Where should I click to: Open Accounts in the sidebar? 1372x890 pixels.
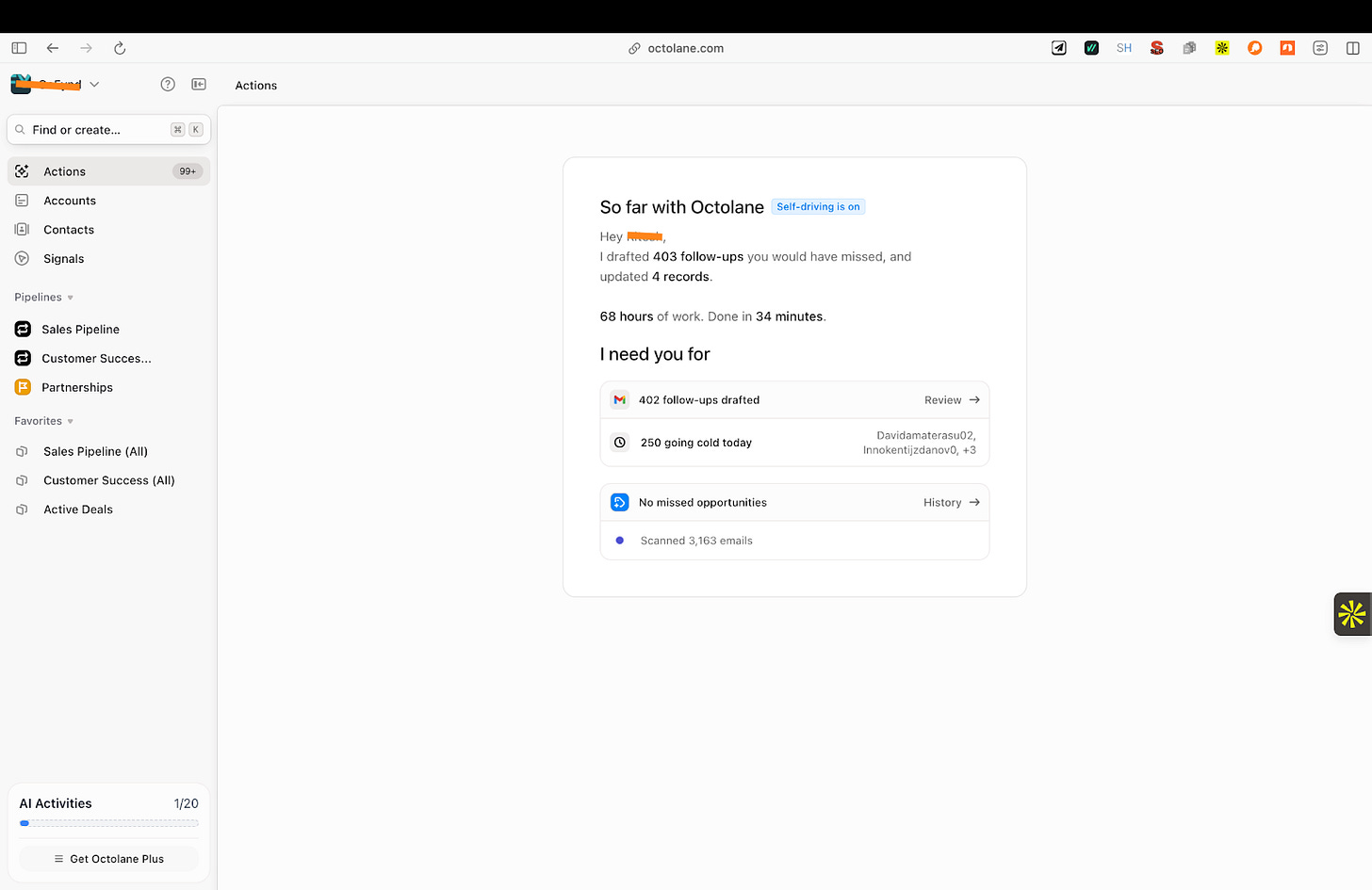click(x=109, y=201)
